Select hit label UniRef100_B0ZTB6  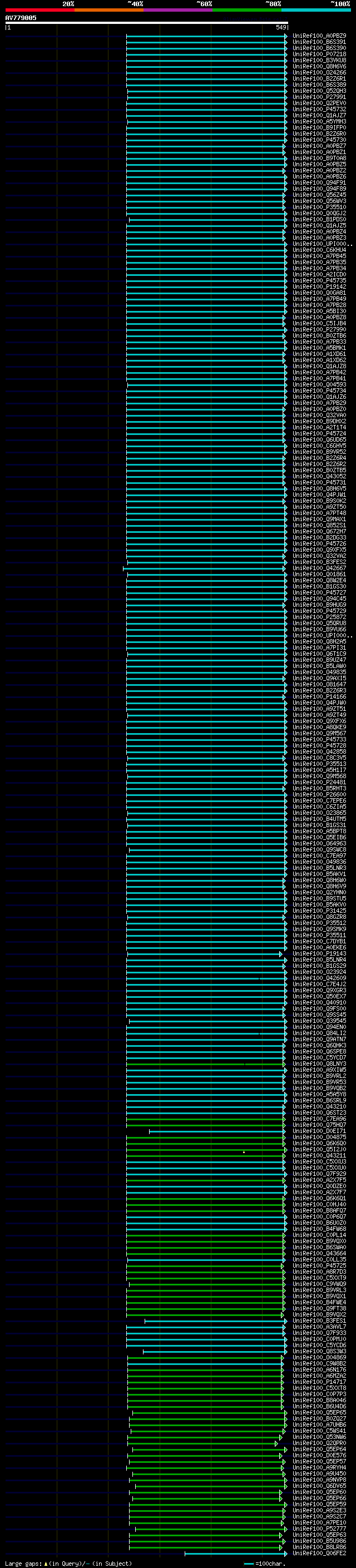pos(319,336)
